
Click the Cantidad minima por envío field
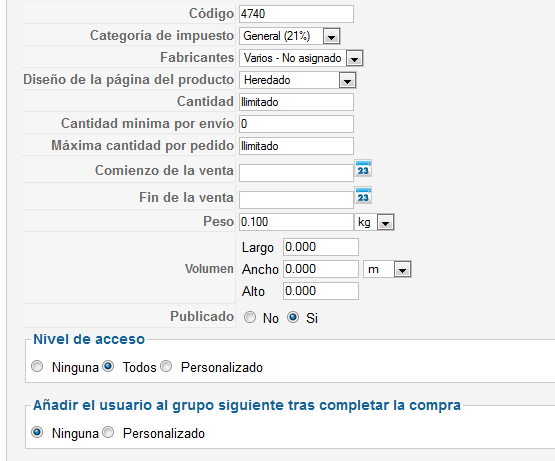pyautogui.click(x=296, y=124)
